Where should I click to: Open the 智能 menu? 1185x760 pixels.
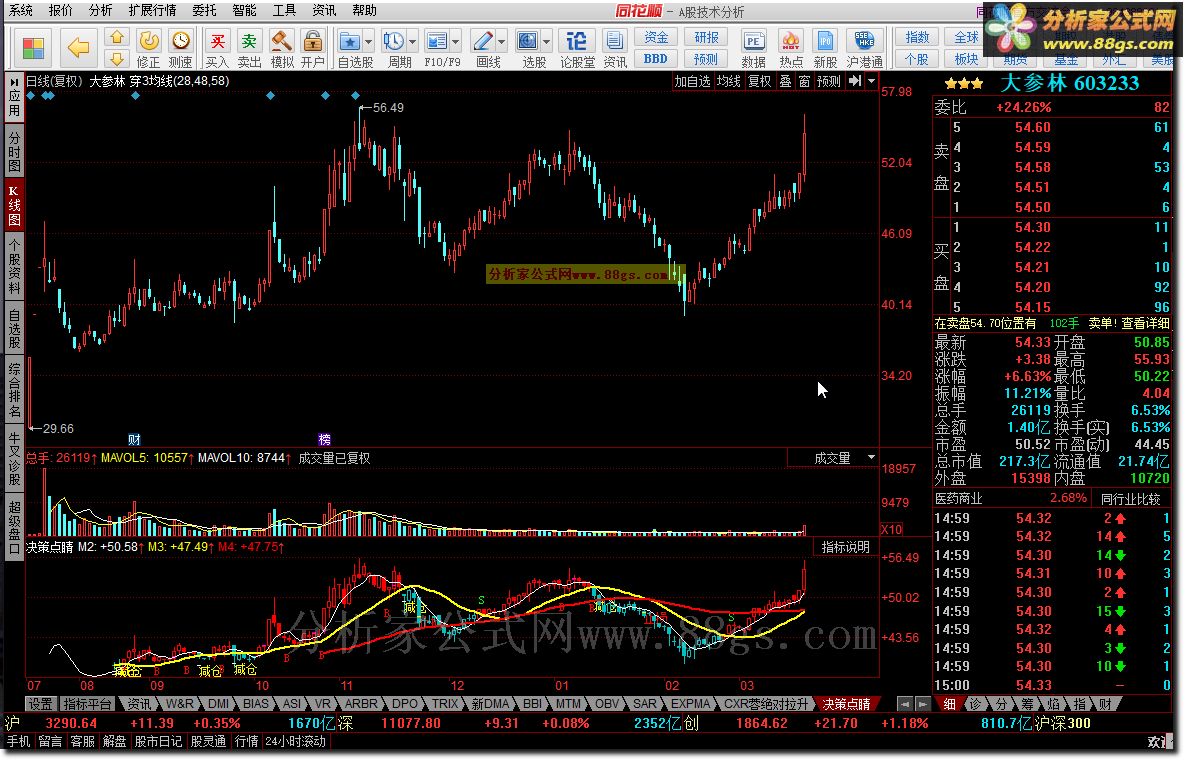245,11
